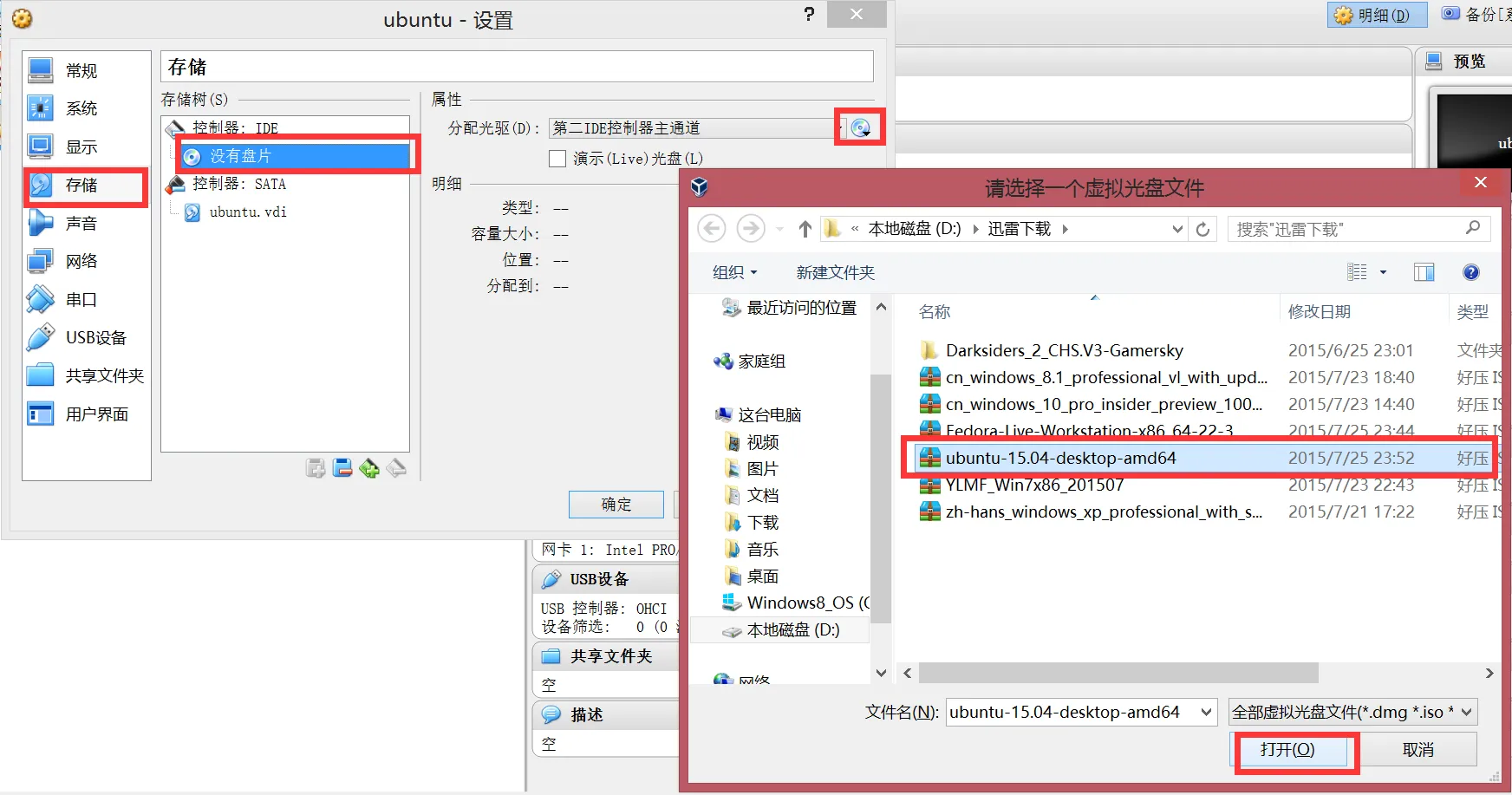Open the 存储 (Storage) settings page
The width and height of the screenshot is (1512, 795).
pos(82,186)
